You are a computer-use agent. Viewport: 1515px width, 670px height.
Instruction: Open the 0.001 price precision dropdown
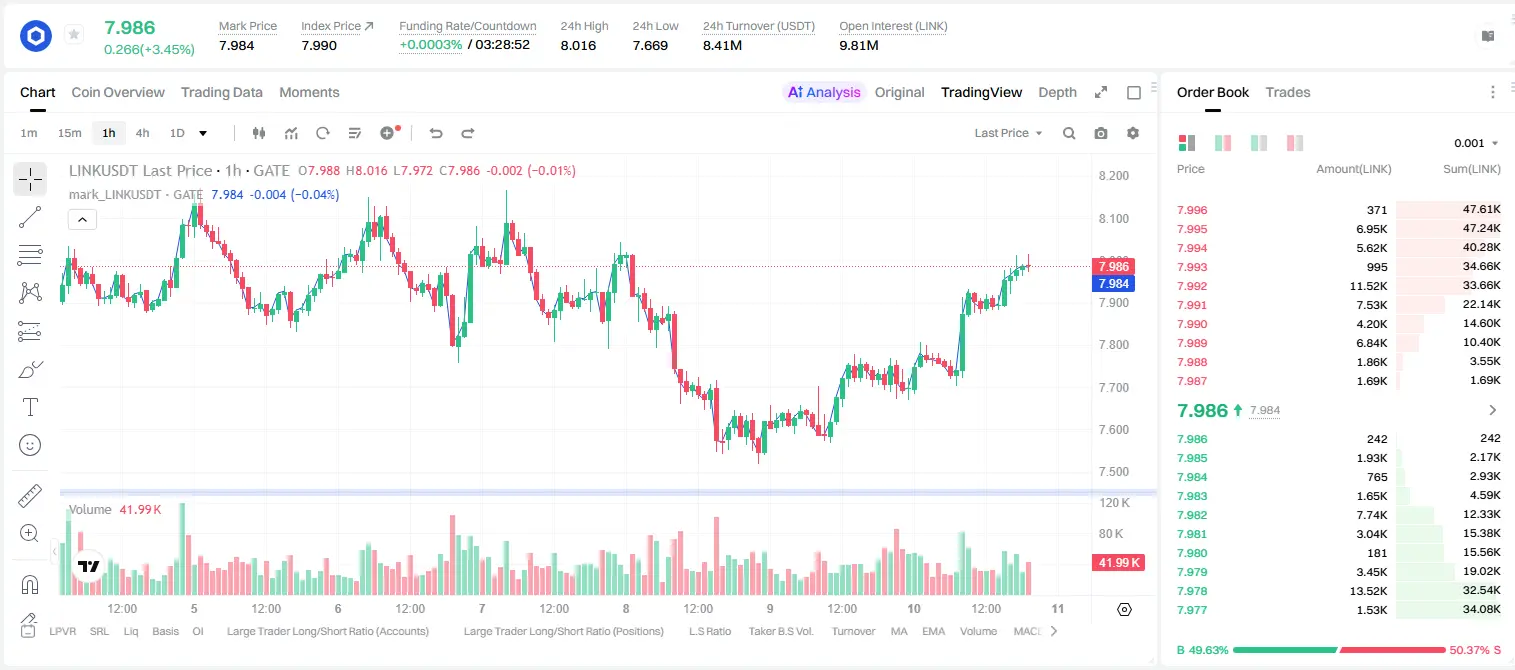1476,143
